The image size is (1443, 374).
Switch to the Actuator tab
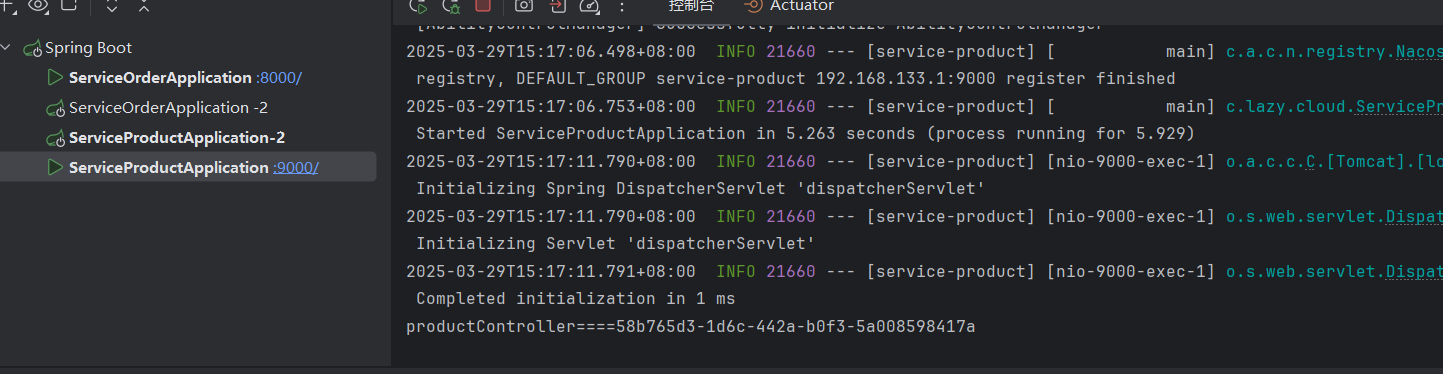789,5
